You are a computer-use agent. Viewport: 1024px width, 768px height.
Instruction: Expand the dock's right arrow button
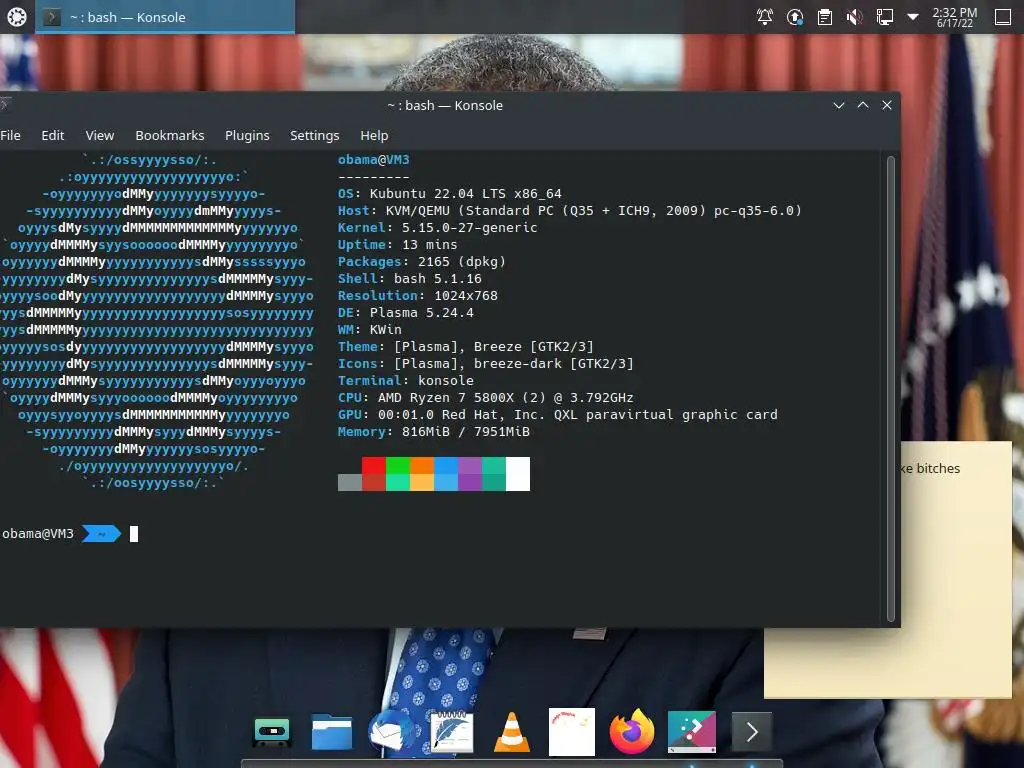[752, 731]
